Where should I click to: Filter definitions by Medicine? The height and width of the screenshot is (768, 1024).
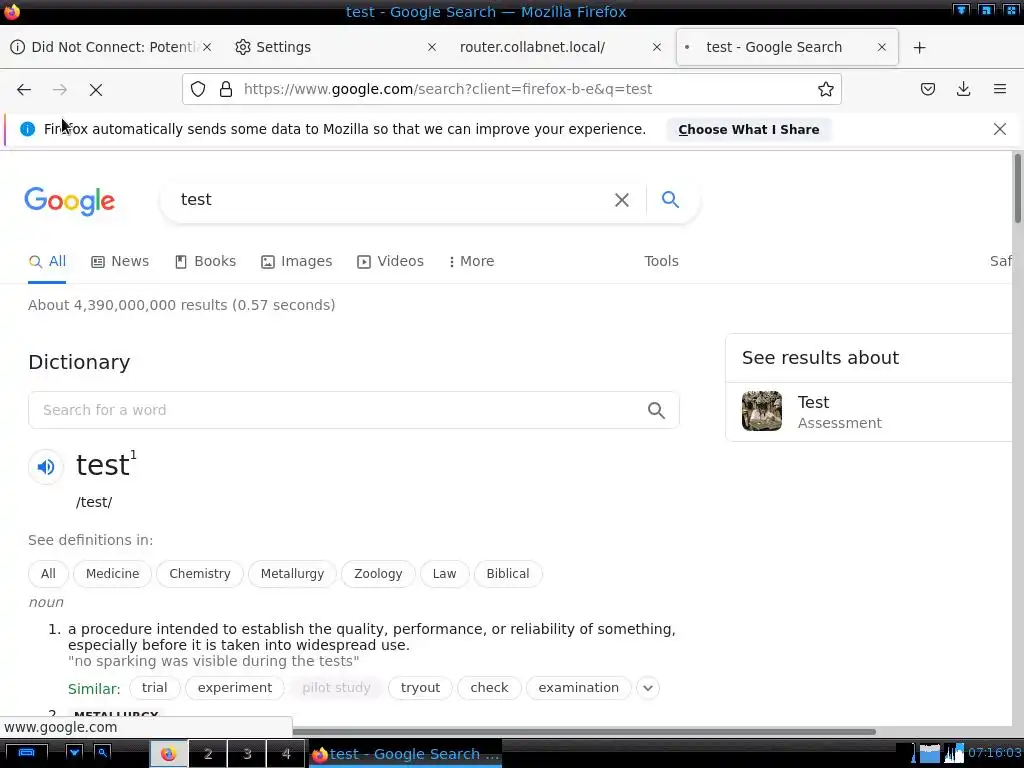coord(112,574)
